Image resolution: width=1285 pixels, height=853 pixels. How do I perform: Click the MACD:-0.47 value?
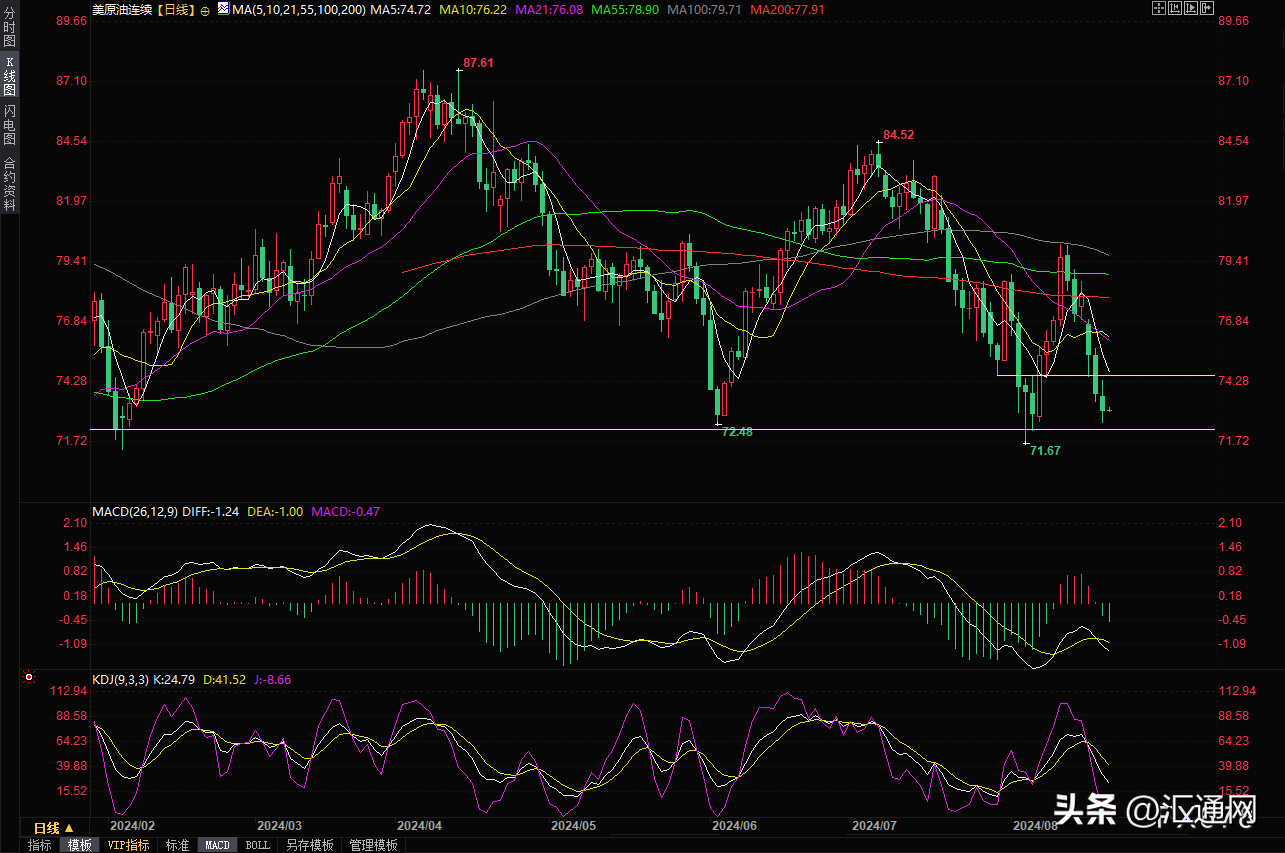pyautogui.click(x=346, y=511)
